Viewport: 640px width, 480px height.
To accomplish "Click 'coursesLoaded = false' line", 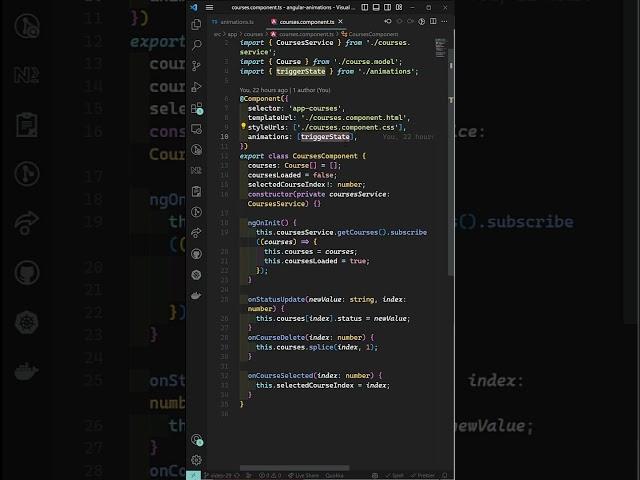I will (292, 175).
